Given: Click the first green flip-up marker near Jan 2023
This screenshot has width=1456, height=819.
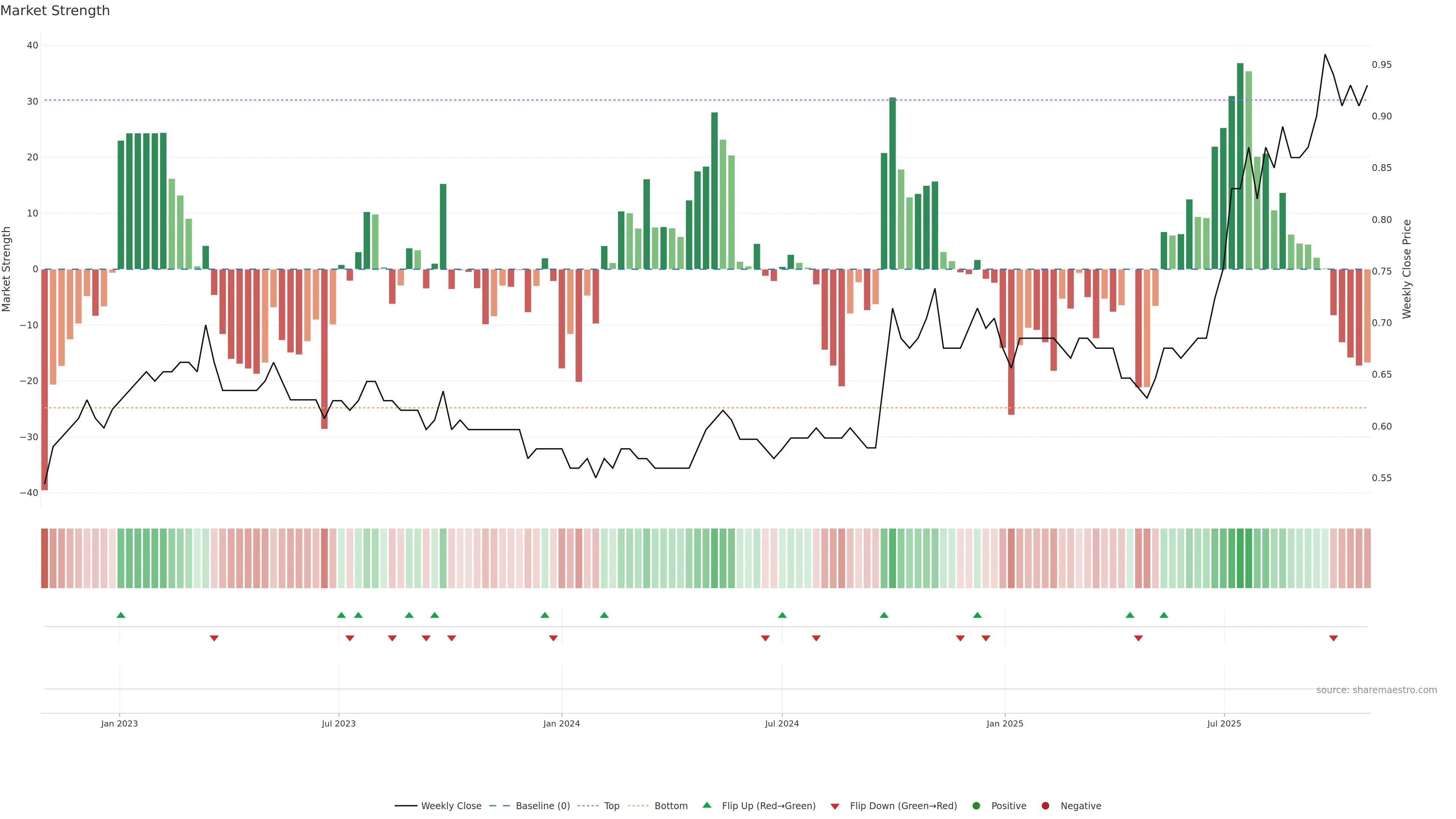Looking at the screenshot, I should point(121,615).
